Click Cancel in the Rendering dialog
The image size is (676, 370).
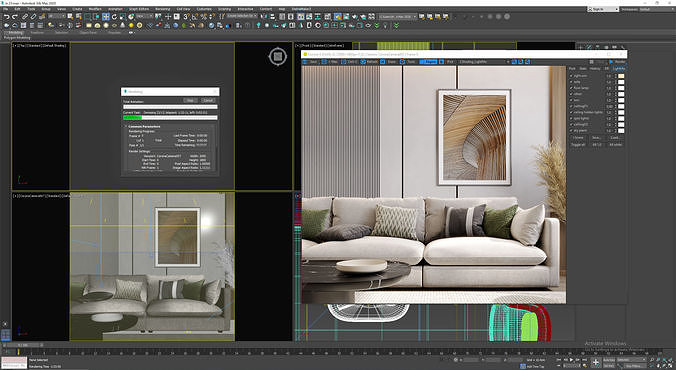click(208, 100)
